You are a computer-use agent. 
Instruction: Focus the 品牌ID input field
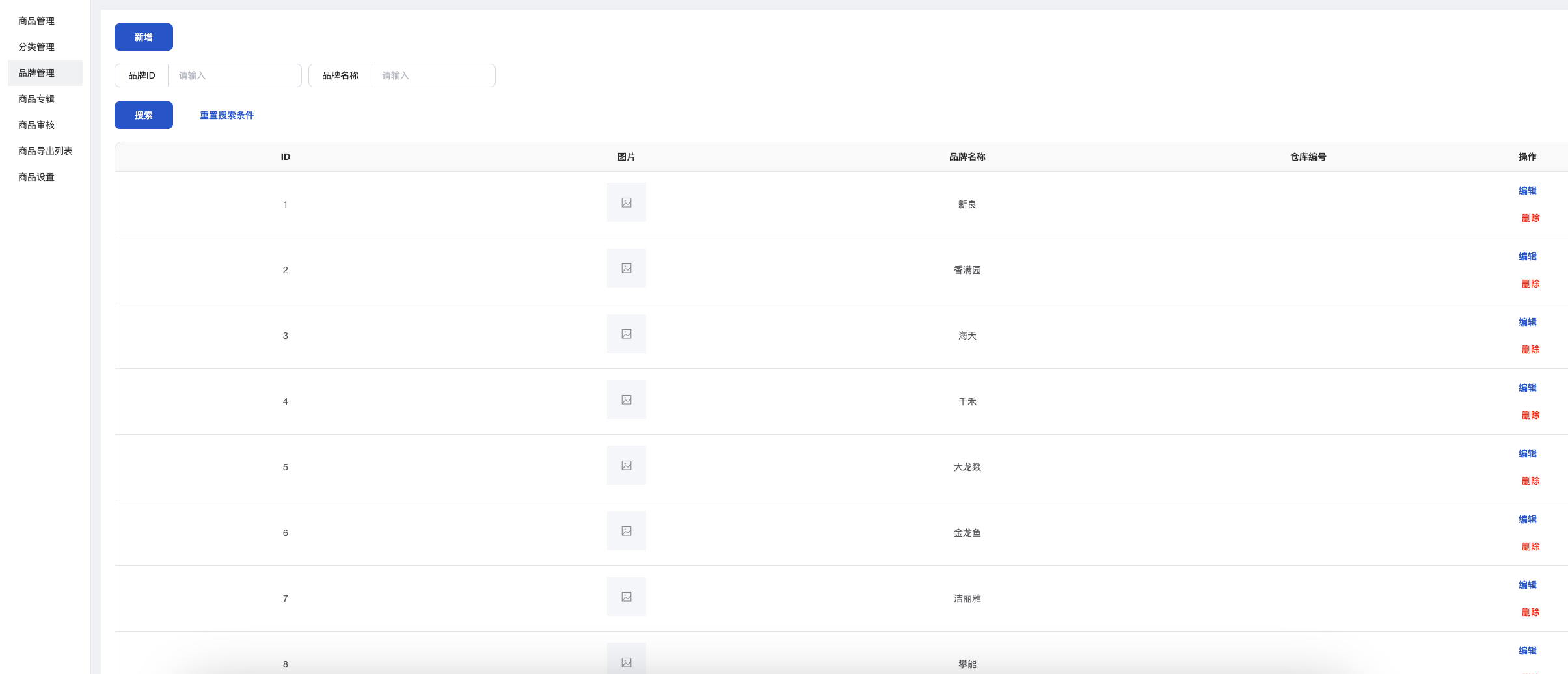coord(234,75)
